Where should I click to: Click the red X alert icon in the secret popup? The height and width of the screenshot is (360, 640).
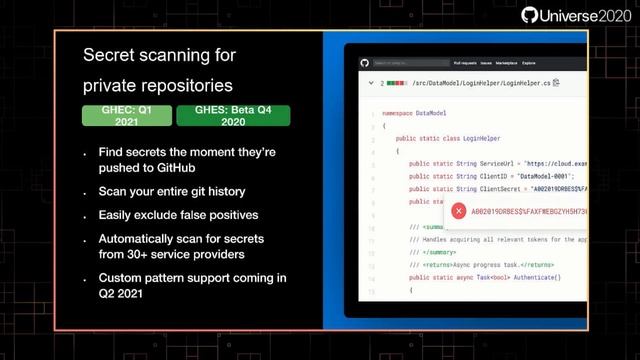458,211
